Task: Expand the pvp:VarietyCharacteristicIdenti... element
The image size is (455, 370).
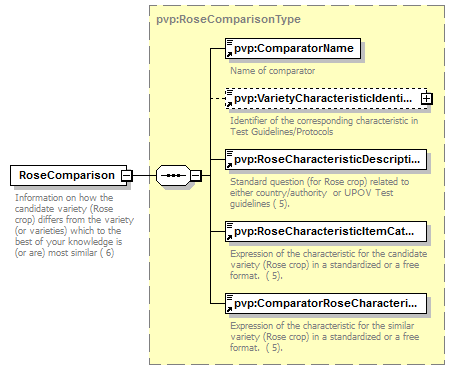Action: (427, 99)
